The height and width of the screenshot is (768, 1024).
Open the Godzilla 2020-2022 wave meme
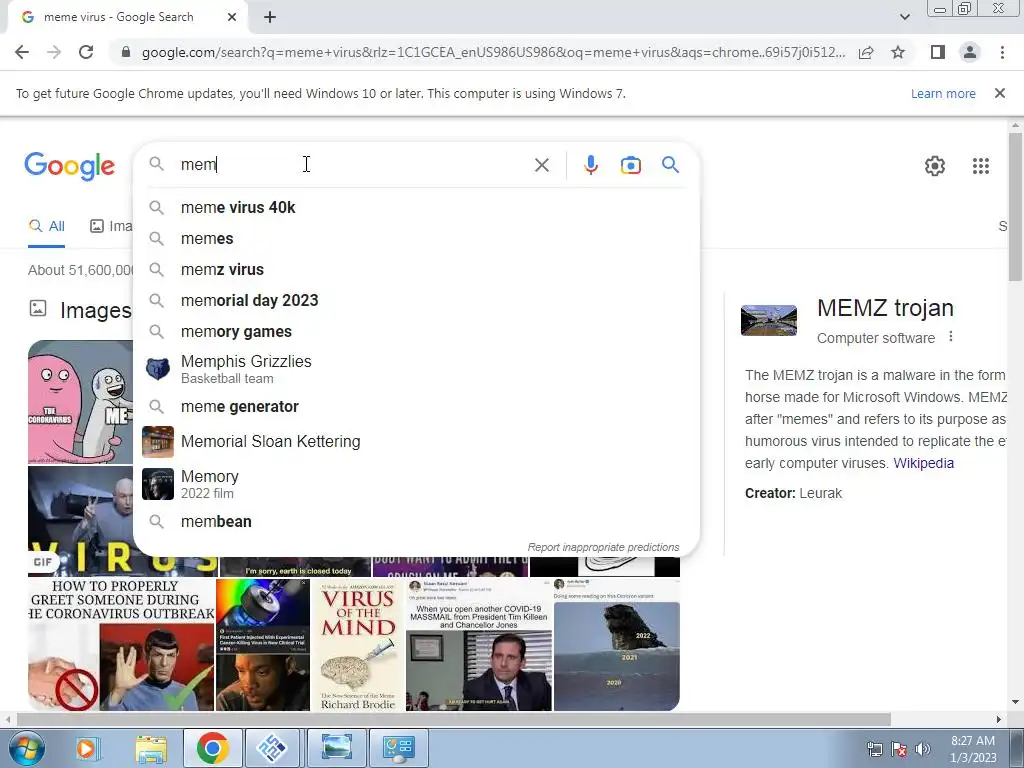click(x=616, y=645)
